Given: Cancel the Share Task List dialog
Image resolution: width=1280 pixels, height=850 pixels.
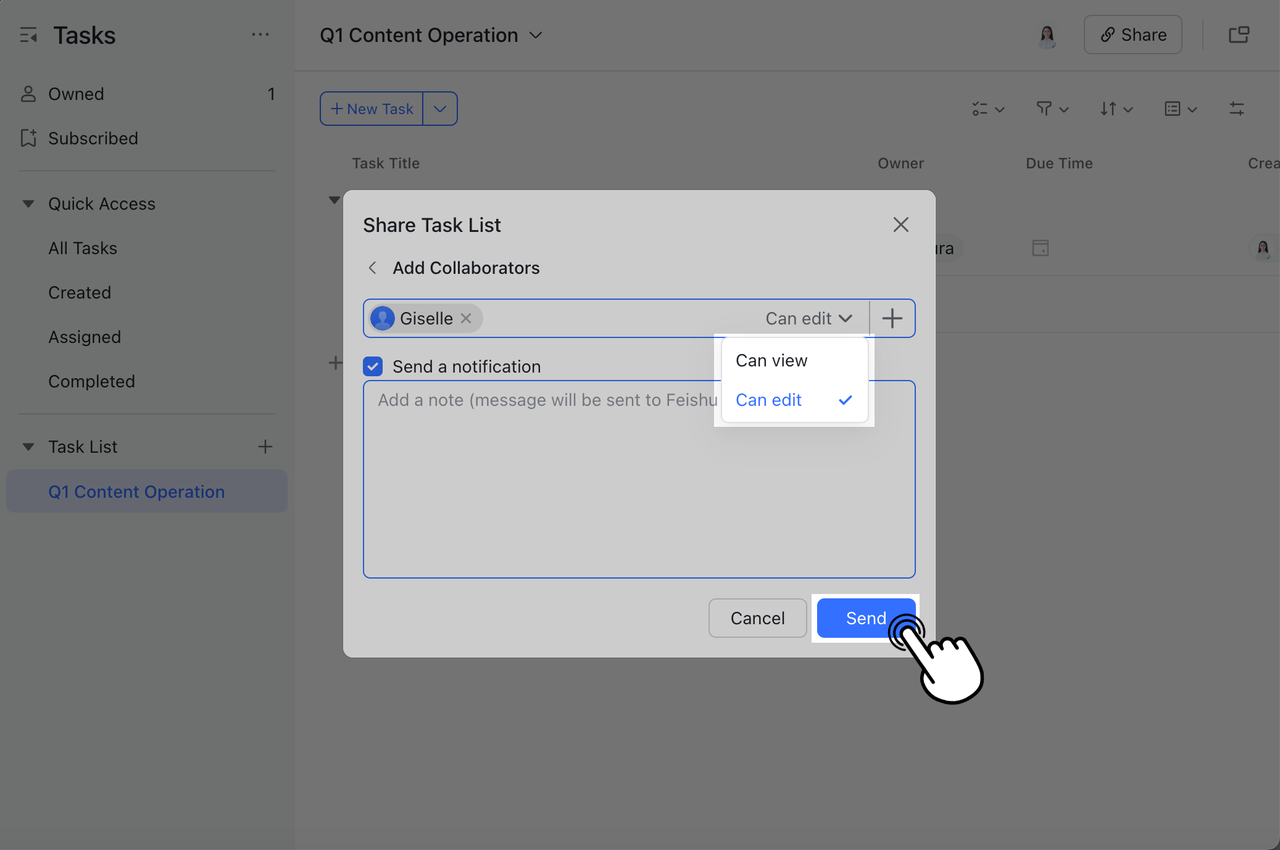Looking at the screenshot, I should click(x=757, y=618).
